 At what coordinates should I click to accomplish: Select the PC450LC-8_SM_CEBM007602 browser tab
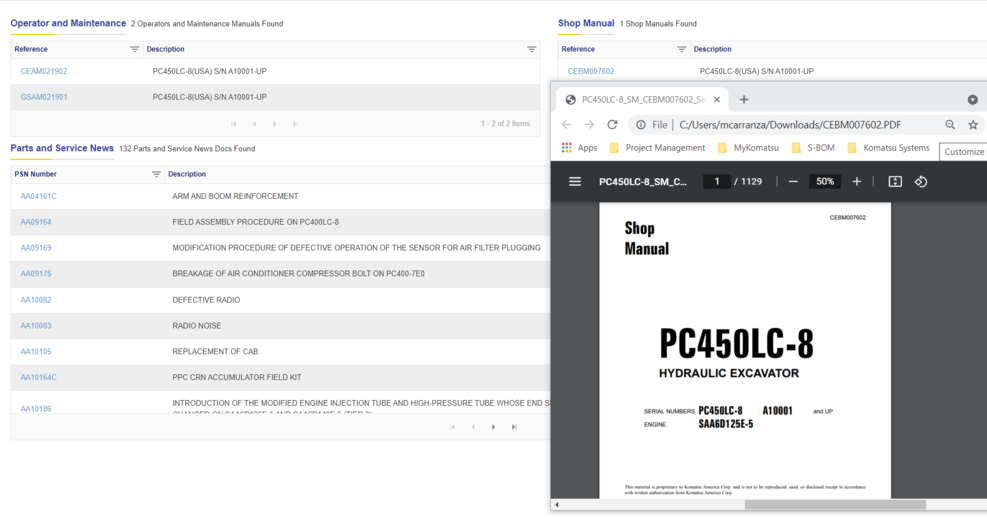[642, 99]
